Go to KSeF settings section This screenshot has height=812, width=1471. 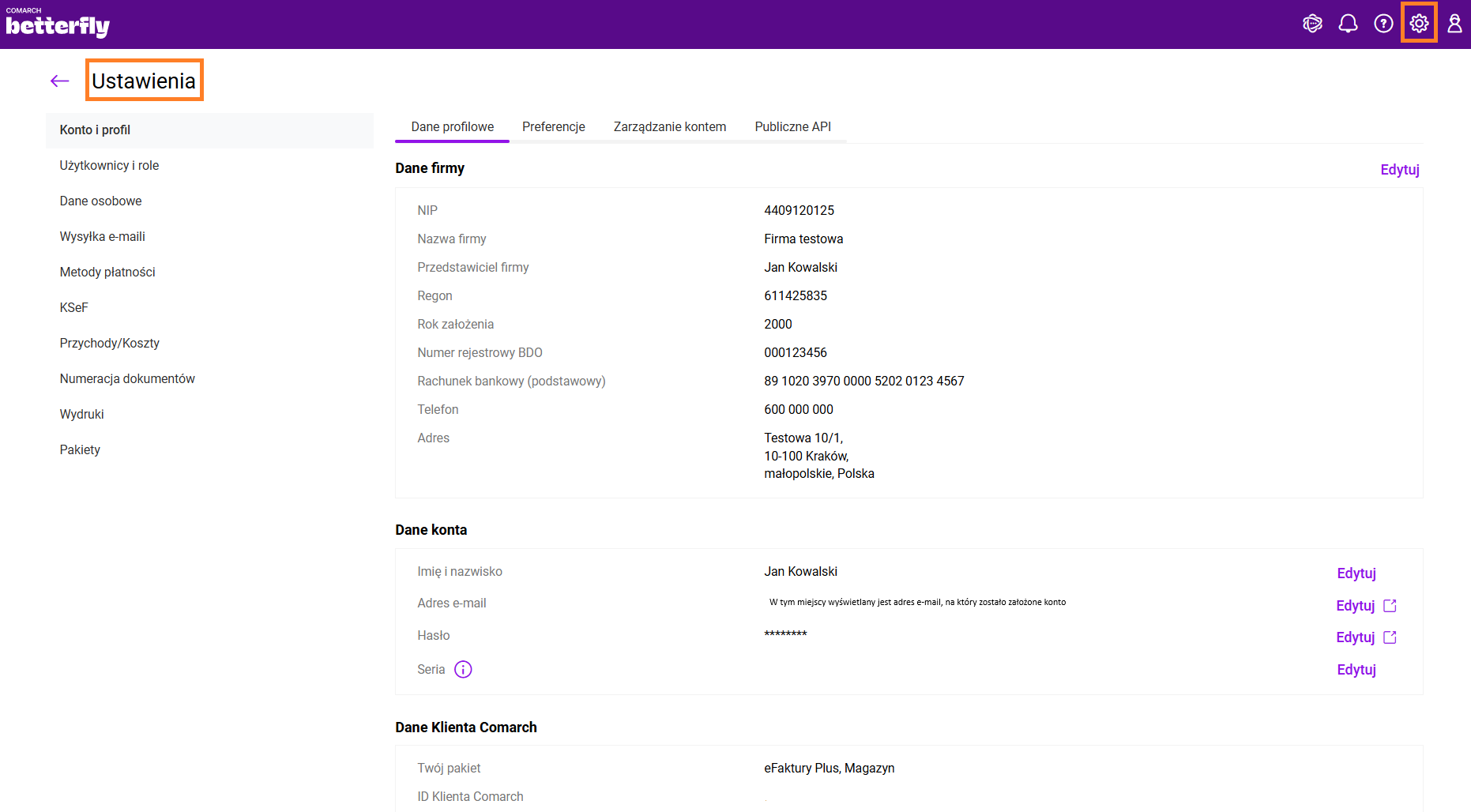click(x=73, y=308)
